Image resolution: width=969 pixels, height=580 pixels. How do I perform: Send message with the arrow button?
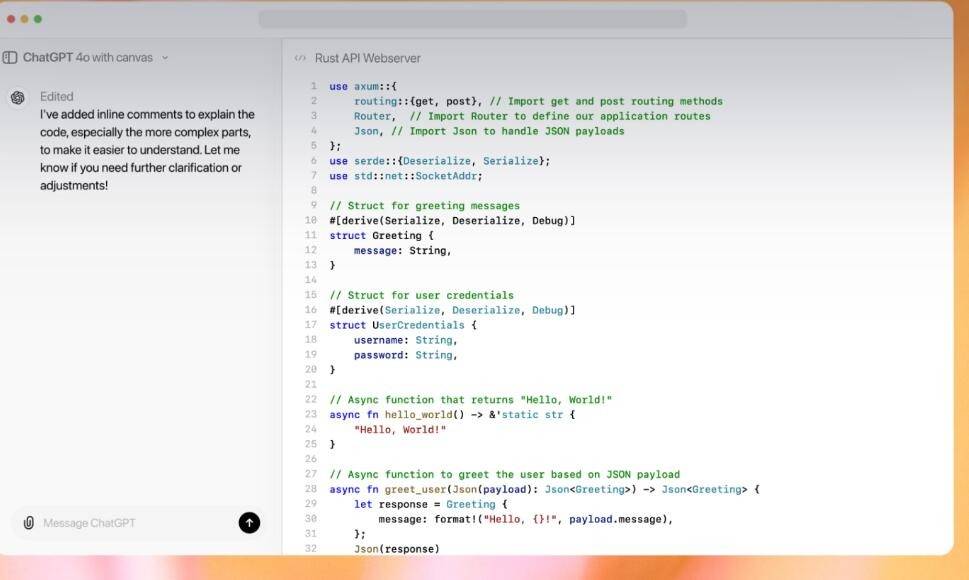click(x=249, y=523)
